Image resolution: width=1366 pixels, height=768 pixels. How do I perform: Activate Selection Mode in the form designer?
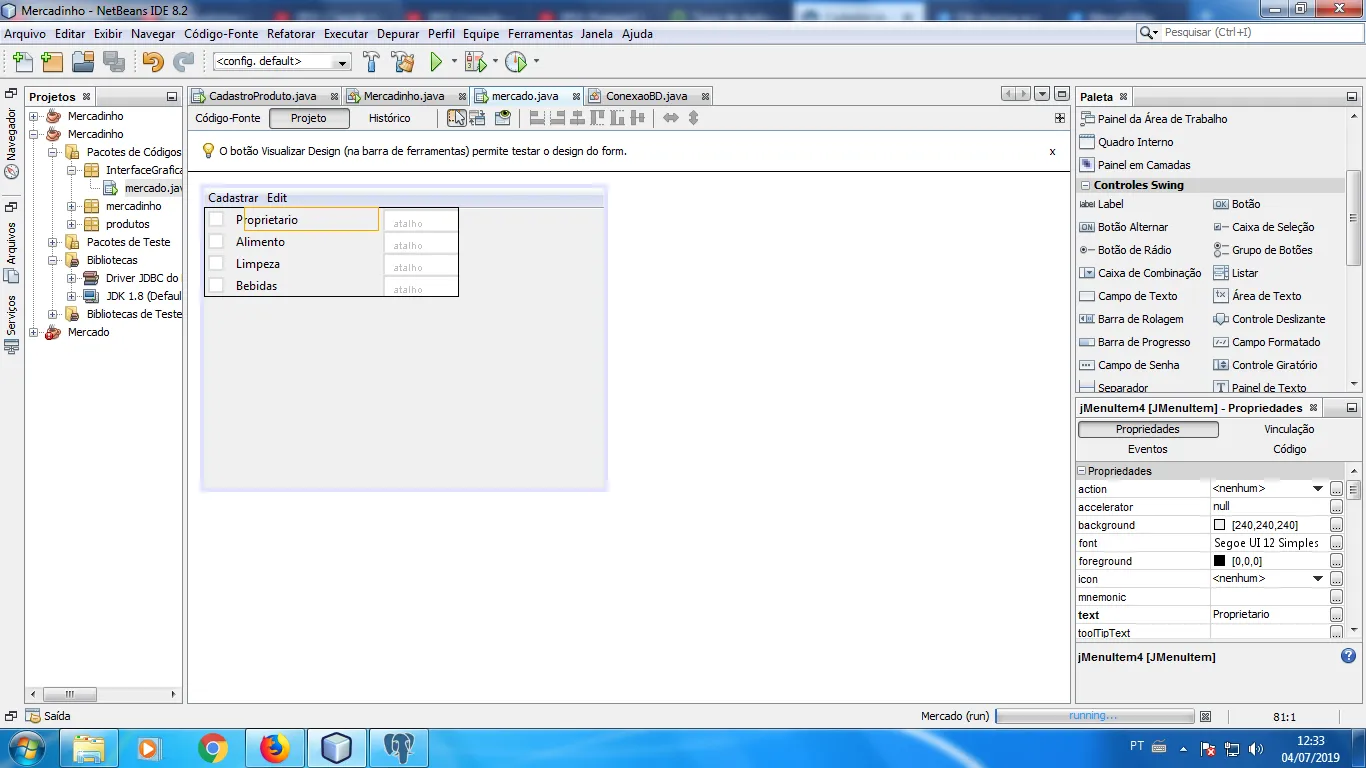[x=456, y=118]
